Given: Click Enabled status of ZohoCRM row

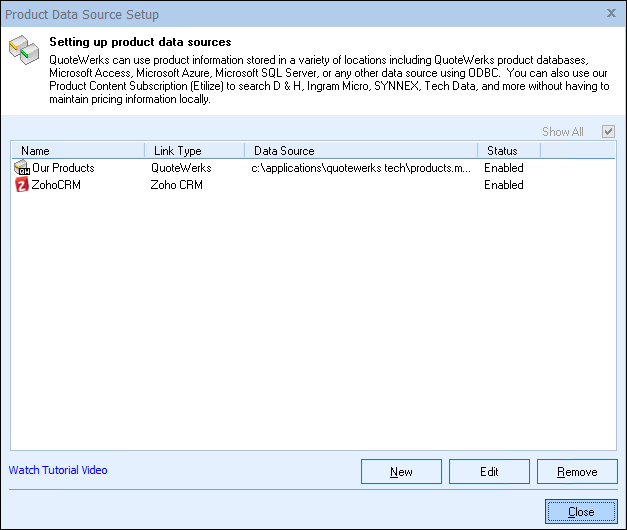Looking at the screenshot, I should [504, 185].
